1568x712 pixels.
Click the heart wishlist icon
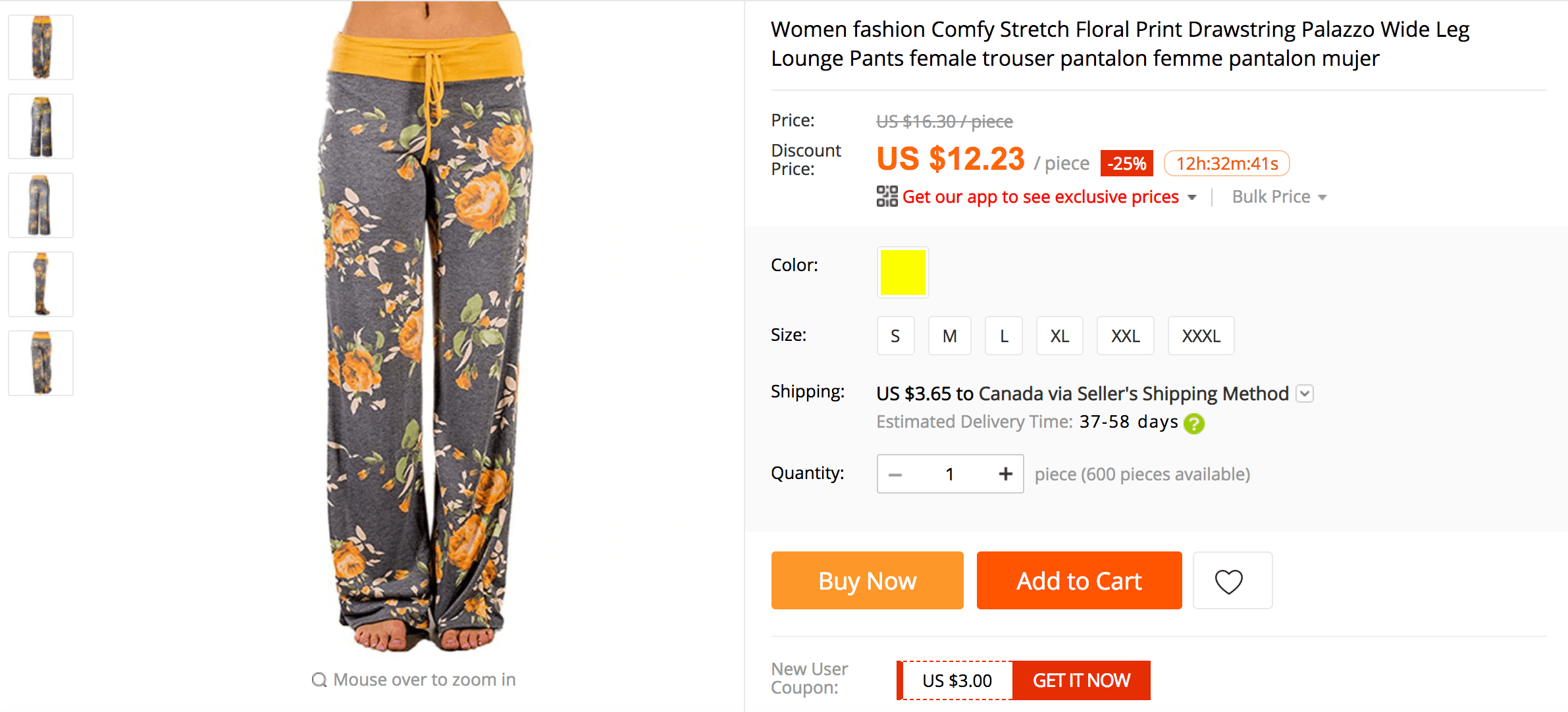click(1228, 581)
